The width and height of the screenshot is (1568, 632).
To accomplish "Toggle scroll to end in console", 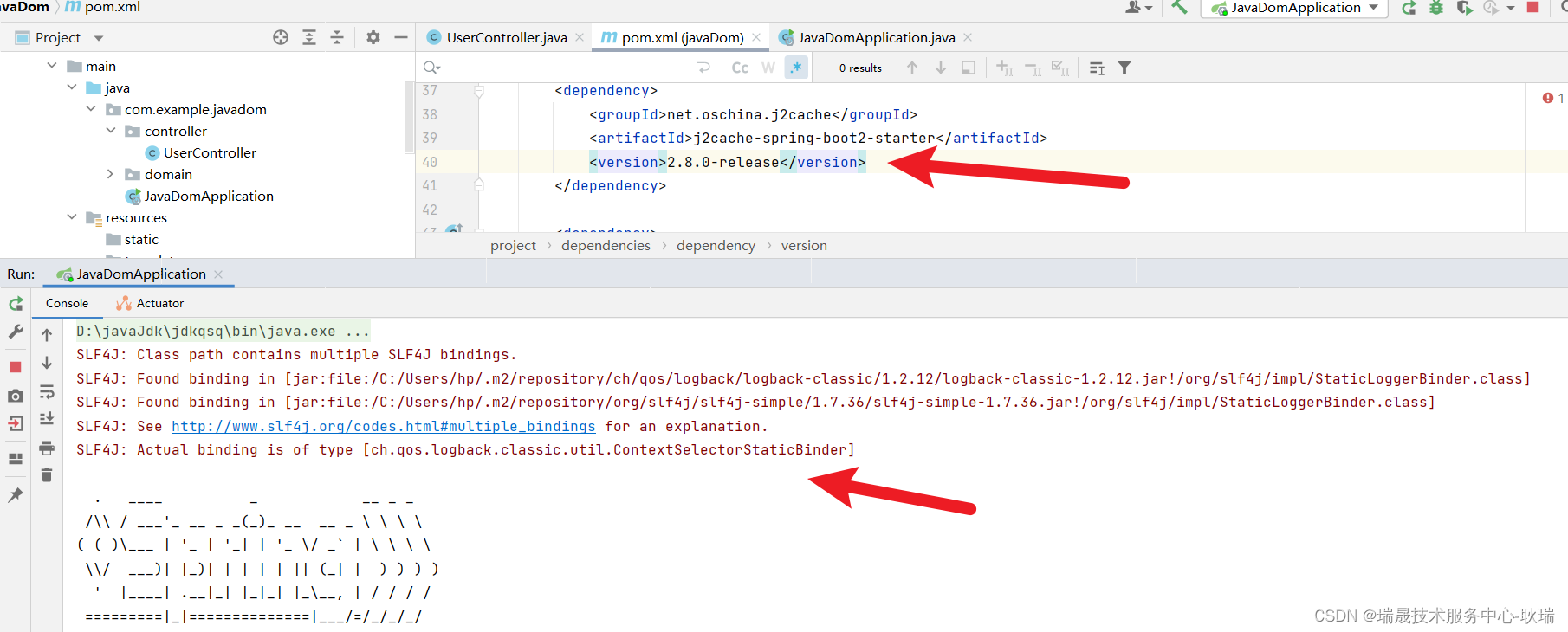I will pos(47,419).
